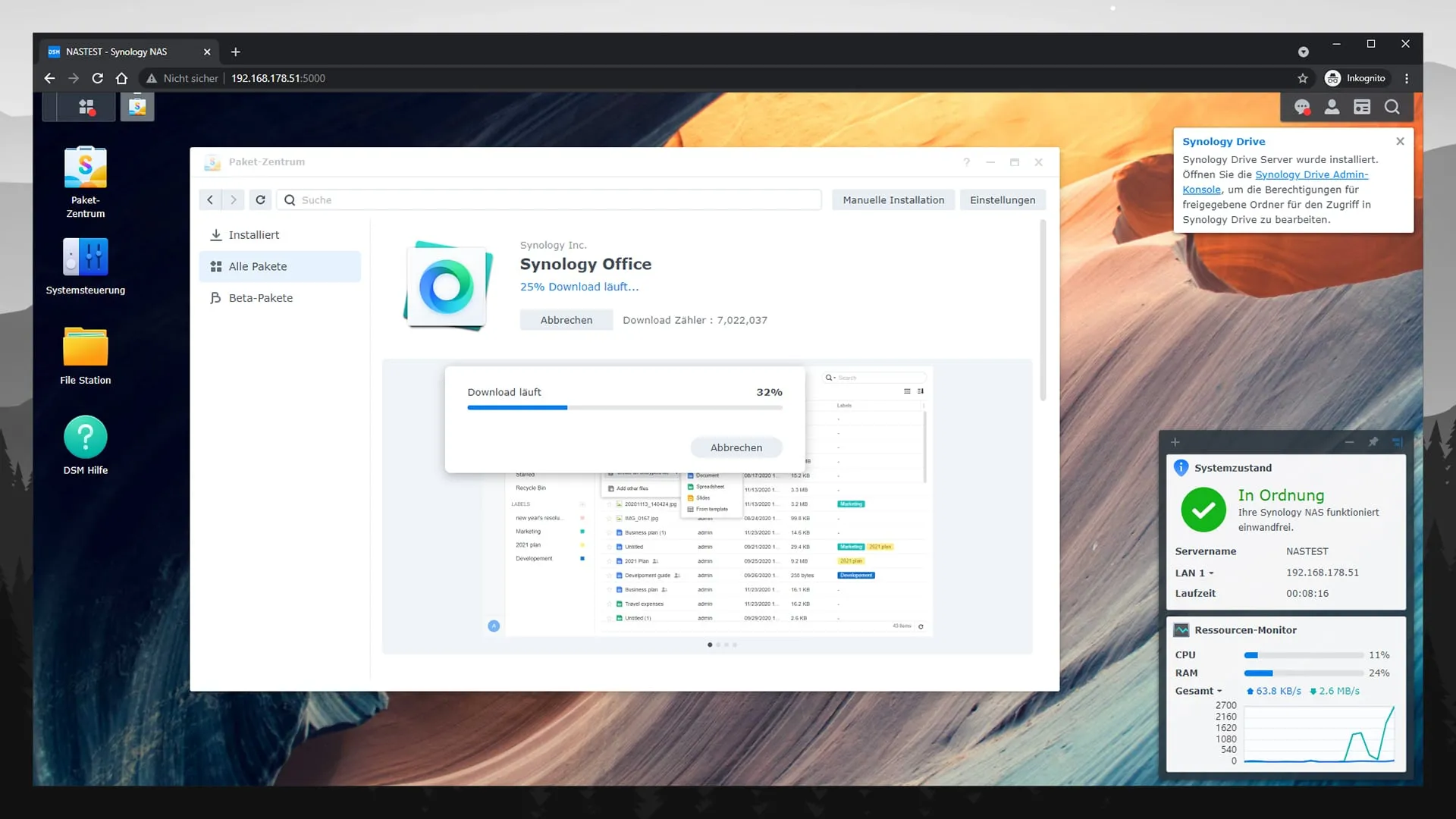Open the Einstellungen of Paket-Zentrum
This screenshot has width=1456, height=819.
1003,200
